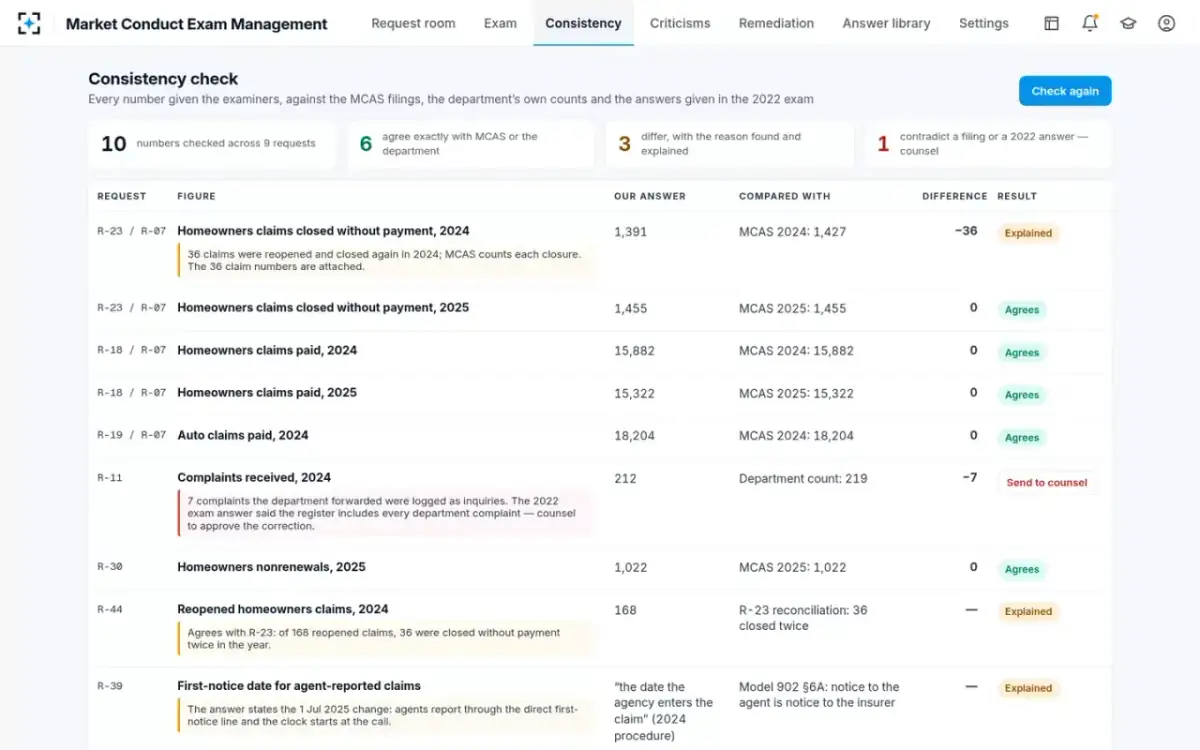Click the app logo icon
This screenshot has height=750, width=1200.
pos(29,23)
